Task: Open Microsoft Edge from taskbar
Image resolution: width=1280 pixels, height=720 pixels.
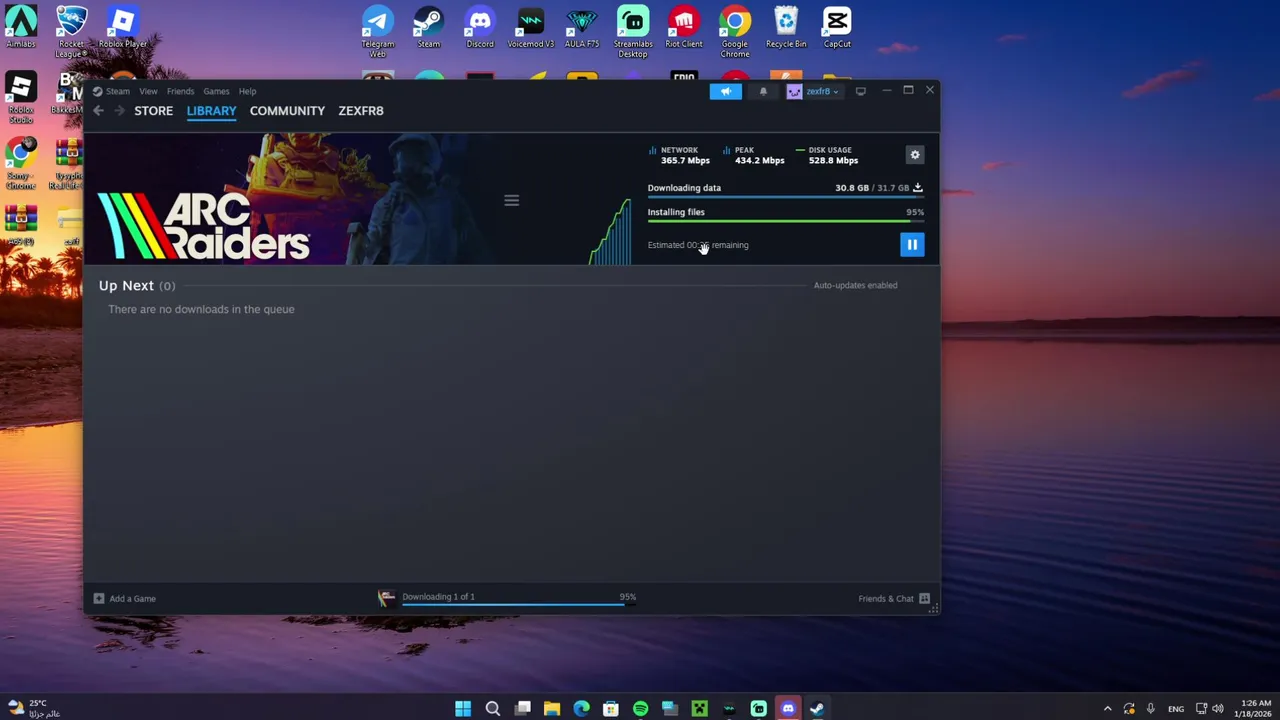Action: pyautogui.click(x=581, y=709)
